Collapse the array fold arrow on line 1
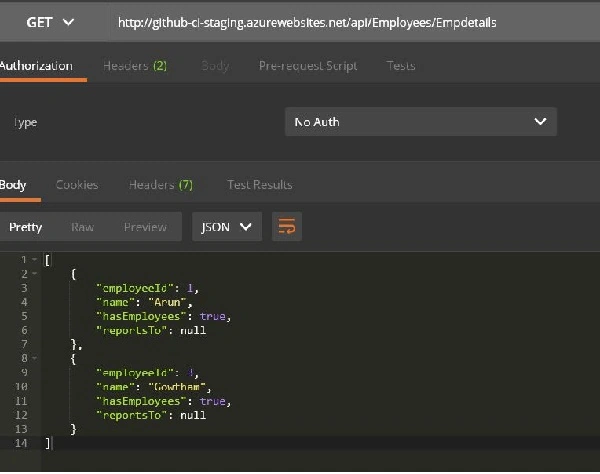This screenshot has height=474, width=600. [34, 259]
